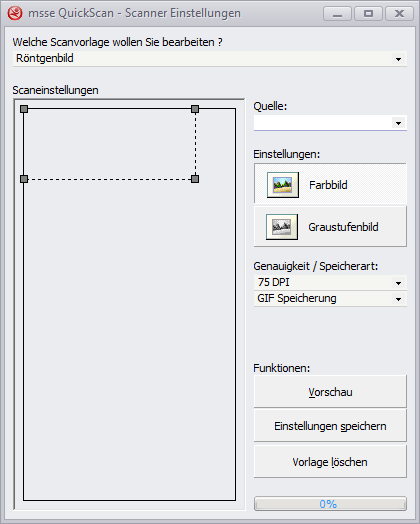Select the top-right scan area handle

(x=195, y=109)
